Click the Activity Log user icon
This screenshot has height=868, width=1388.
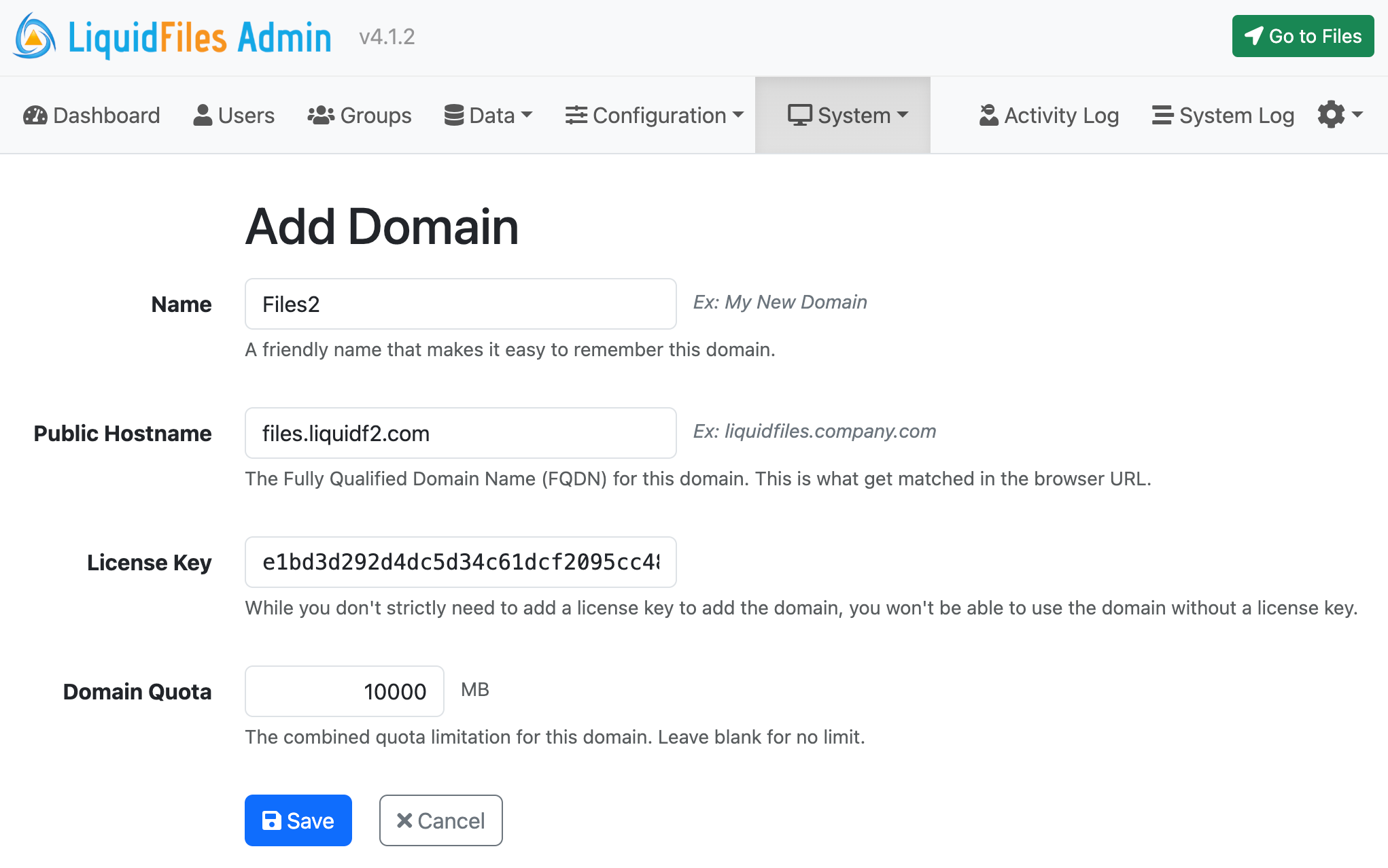point(987,115)
